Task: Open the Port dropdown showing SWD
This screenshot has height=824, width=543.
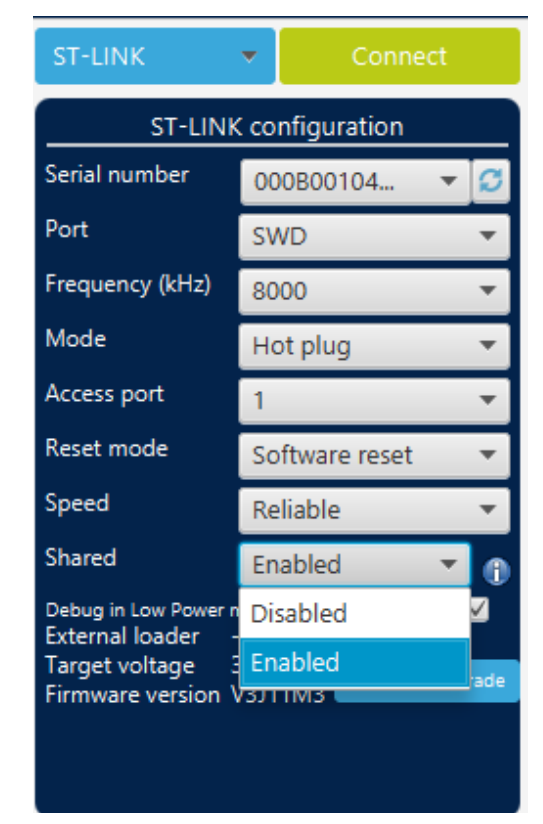Action: tap(374, 236)
